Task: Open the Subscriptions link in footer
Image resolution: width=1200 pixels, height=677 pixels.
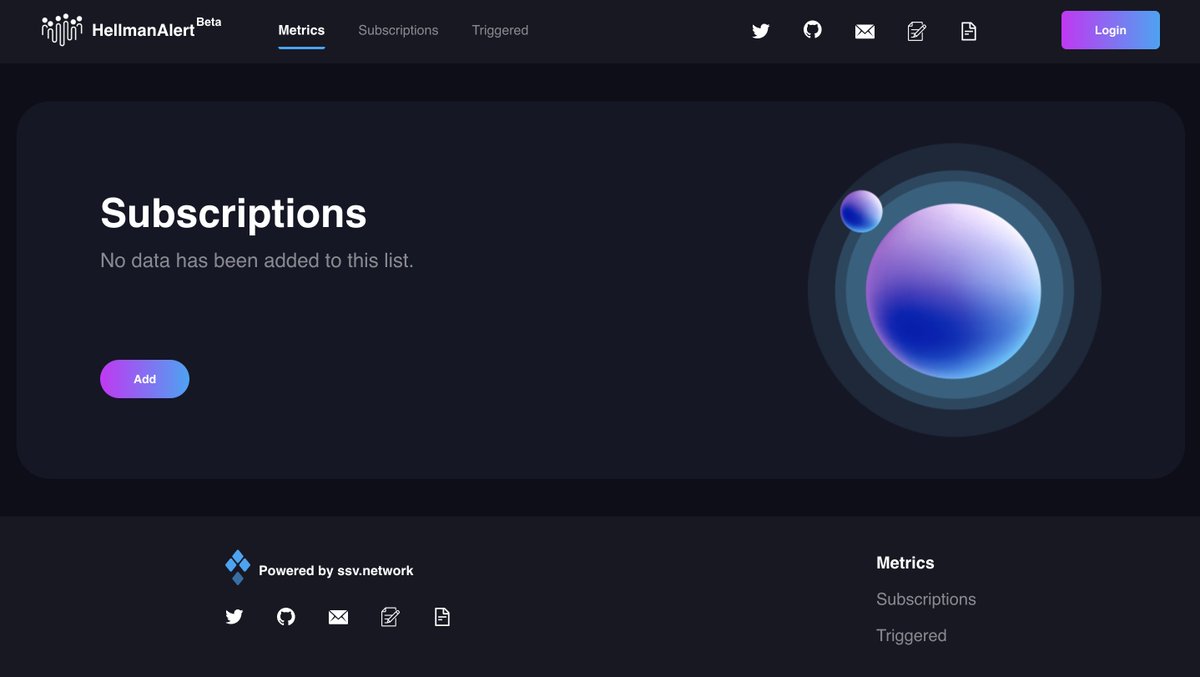Action: (926, 599)
